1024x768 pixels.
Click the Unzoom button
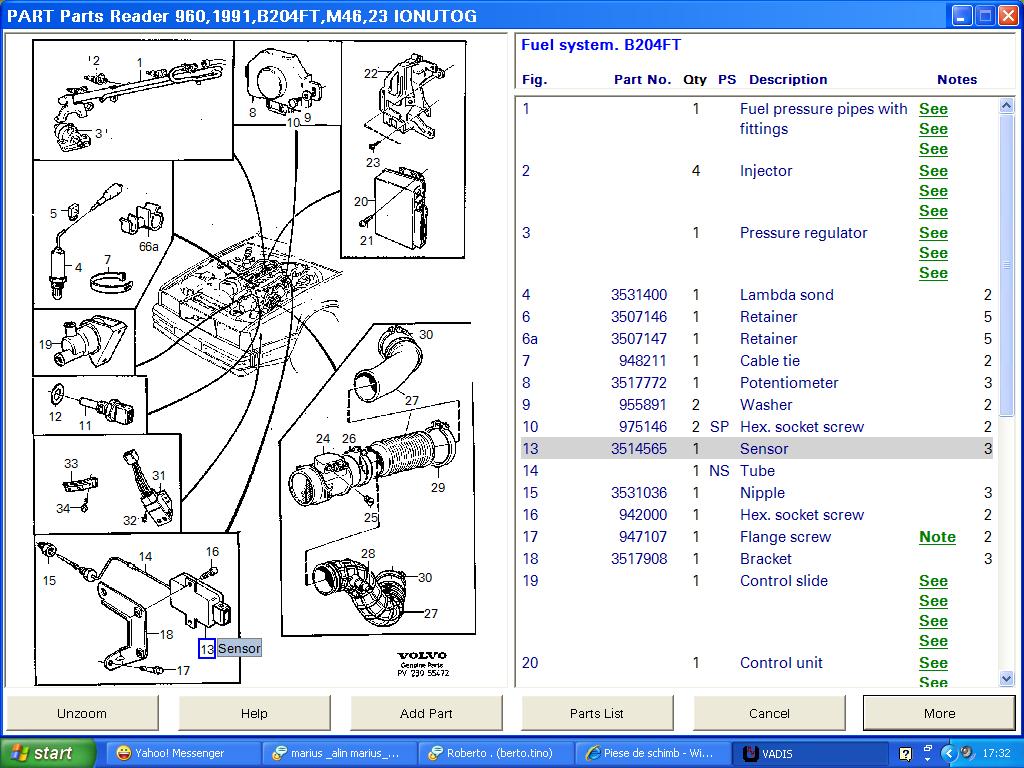tap(82, 713)
